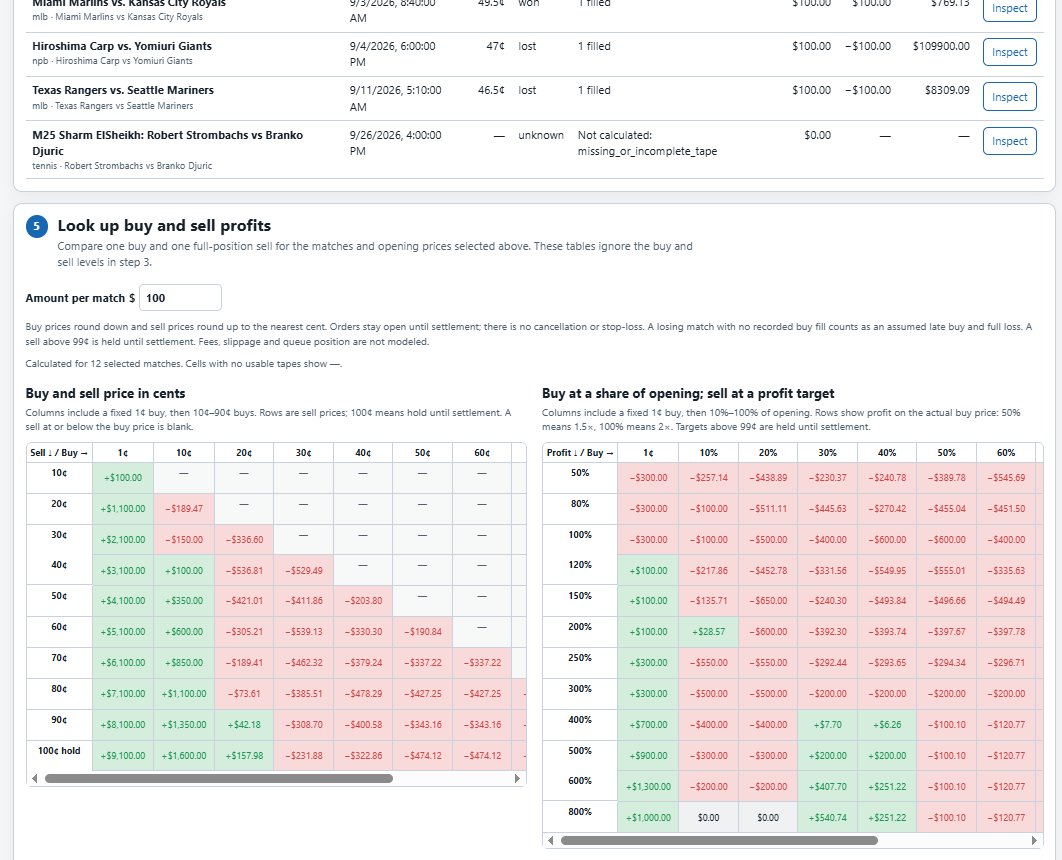
Task: Click the −$189.47 cell
Action: pyautogui.click(x=184, y=509)
